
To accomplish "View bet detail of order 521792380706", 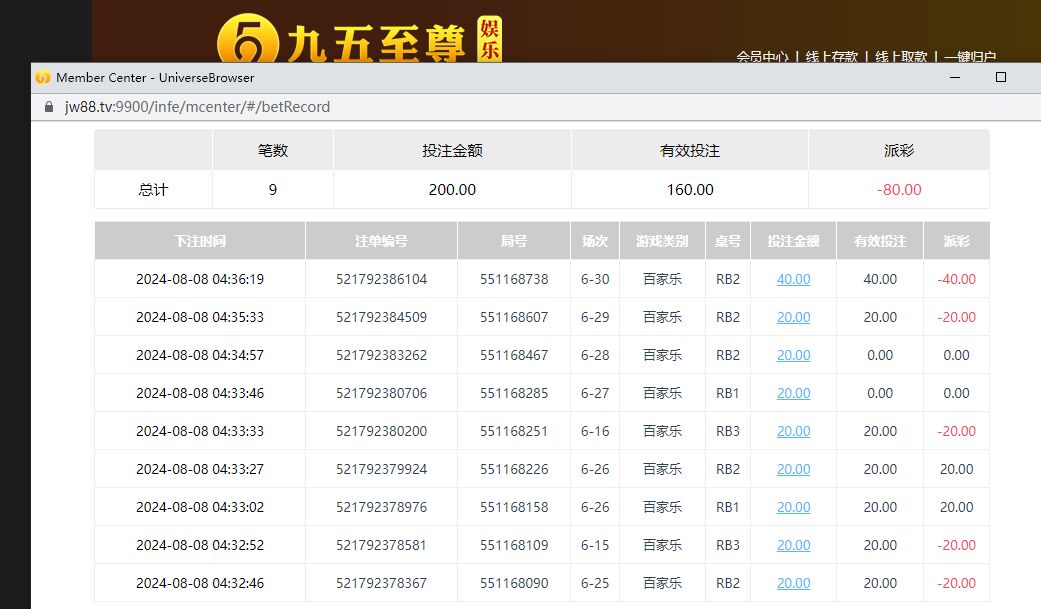I will (793, 393).
